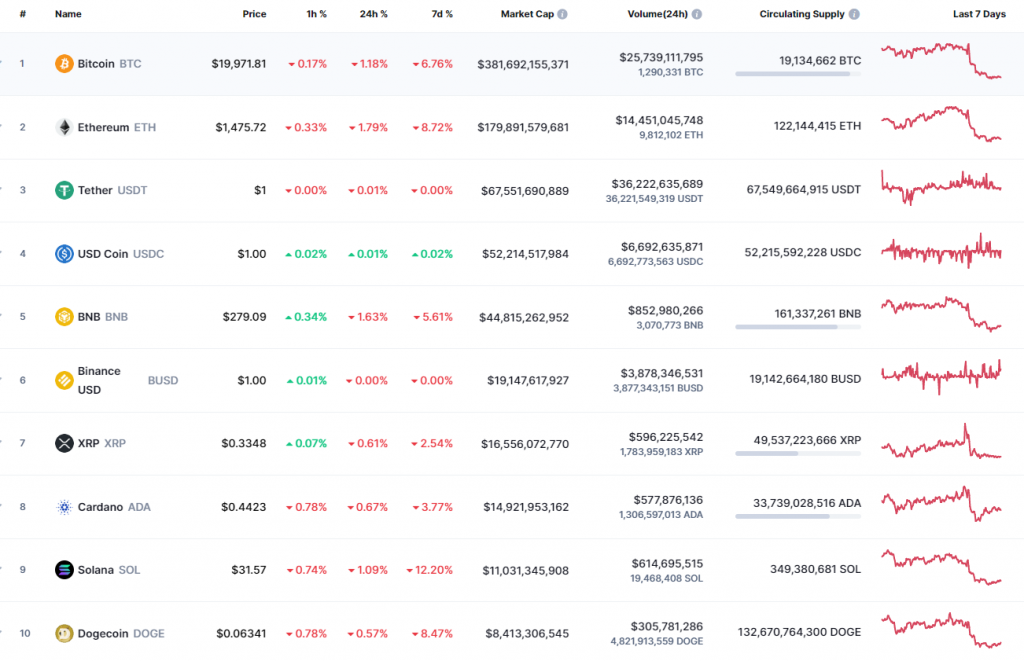Click Bitcoin's 24h volume amount link
Image resolution: width=1024 pixels, height=661 pixels.
[660, 57]
